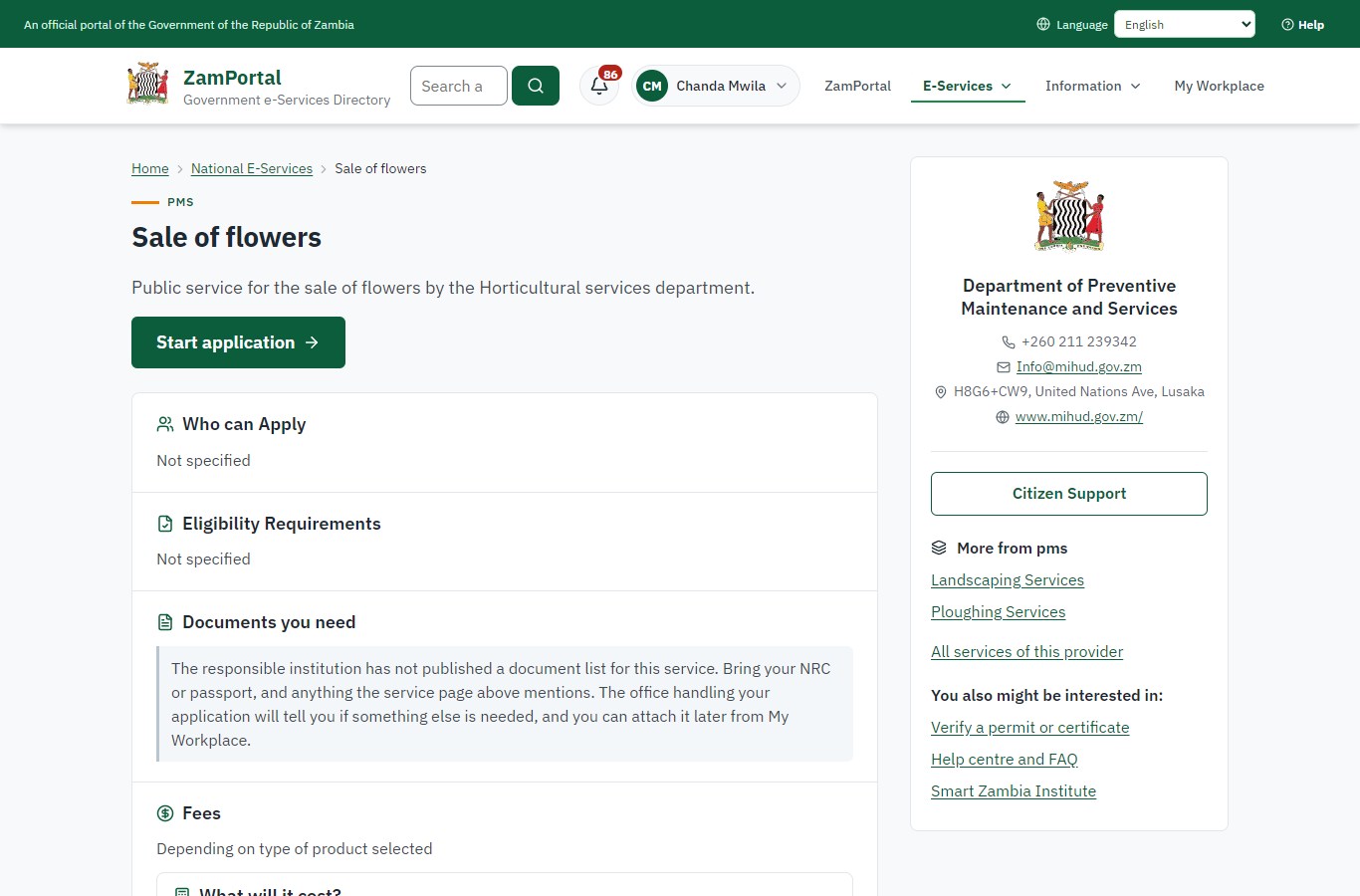Click the globe icon by www.mihud.gov.zm
Viewport: 1360px width, 896px height.
[x=1003, y=417]
